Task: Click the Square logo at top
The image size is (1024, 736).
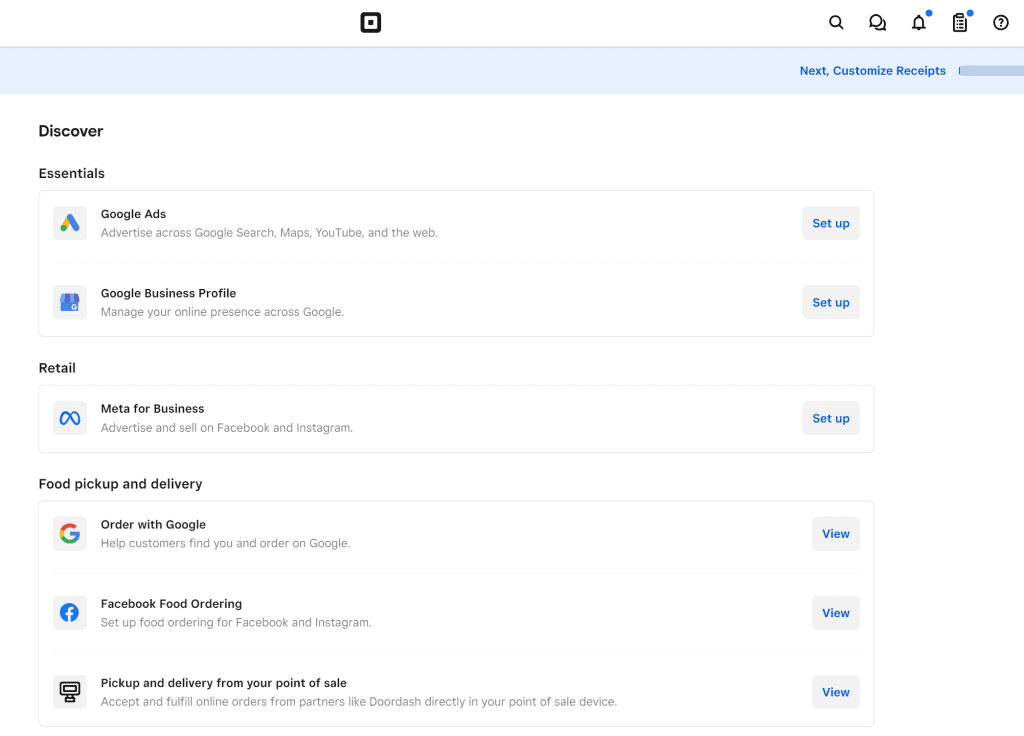Action: 371,23
